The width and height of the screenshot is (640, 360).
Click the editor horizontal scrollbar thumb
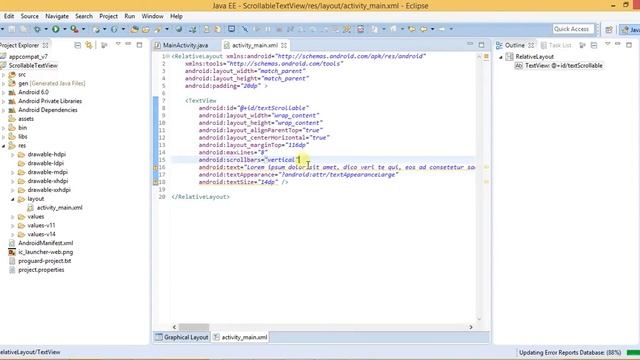tap(194, 327)
